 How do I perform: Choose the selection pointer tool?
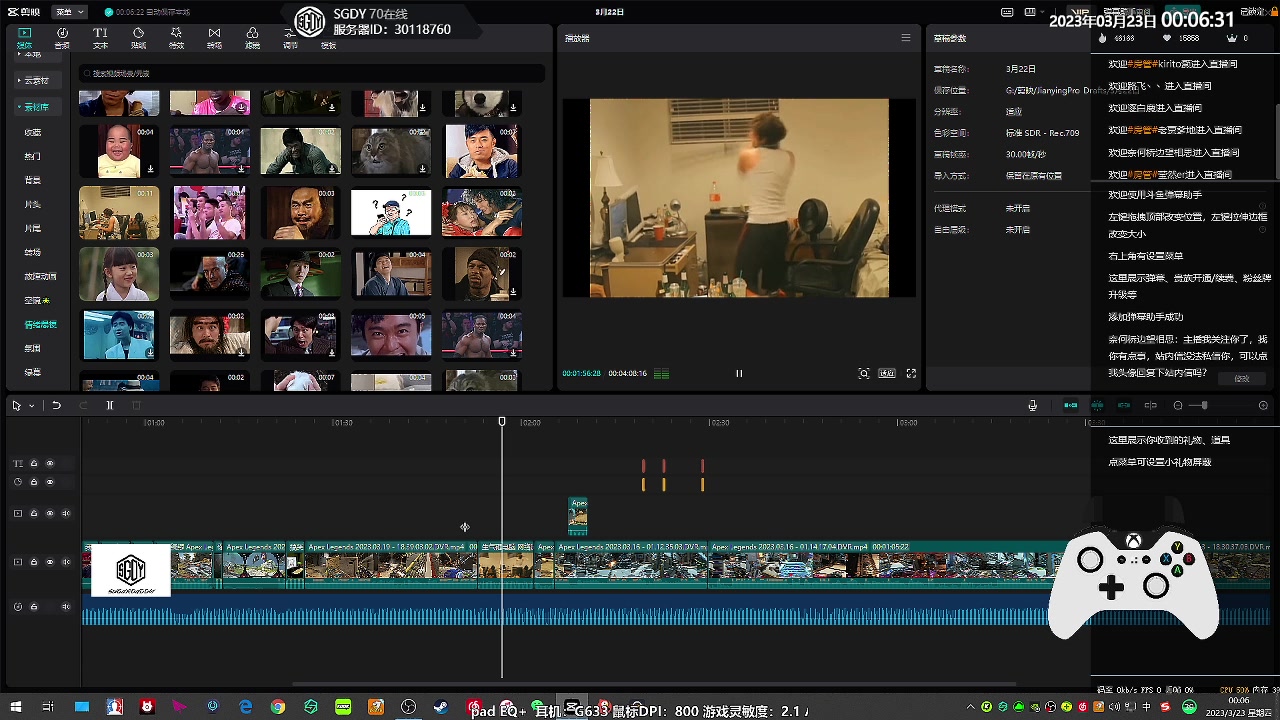point(17,405)
